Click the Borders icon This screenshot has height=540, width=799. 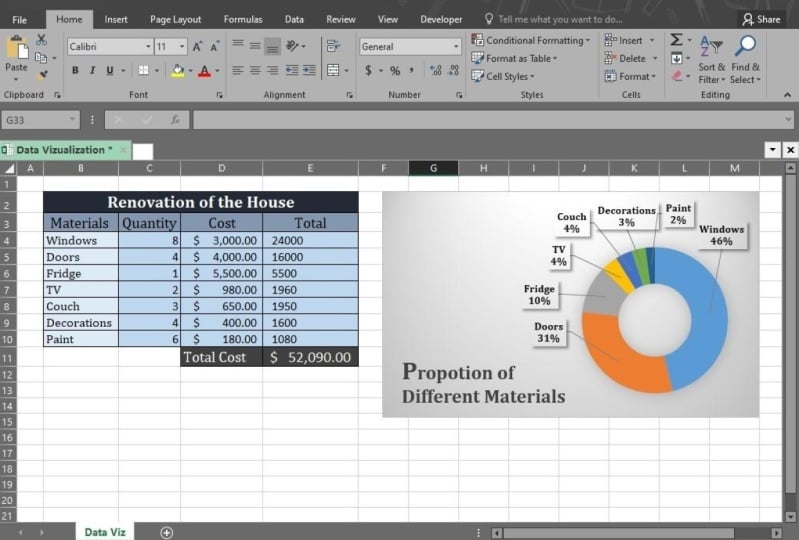144,70
